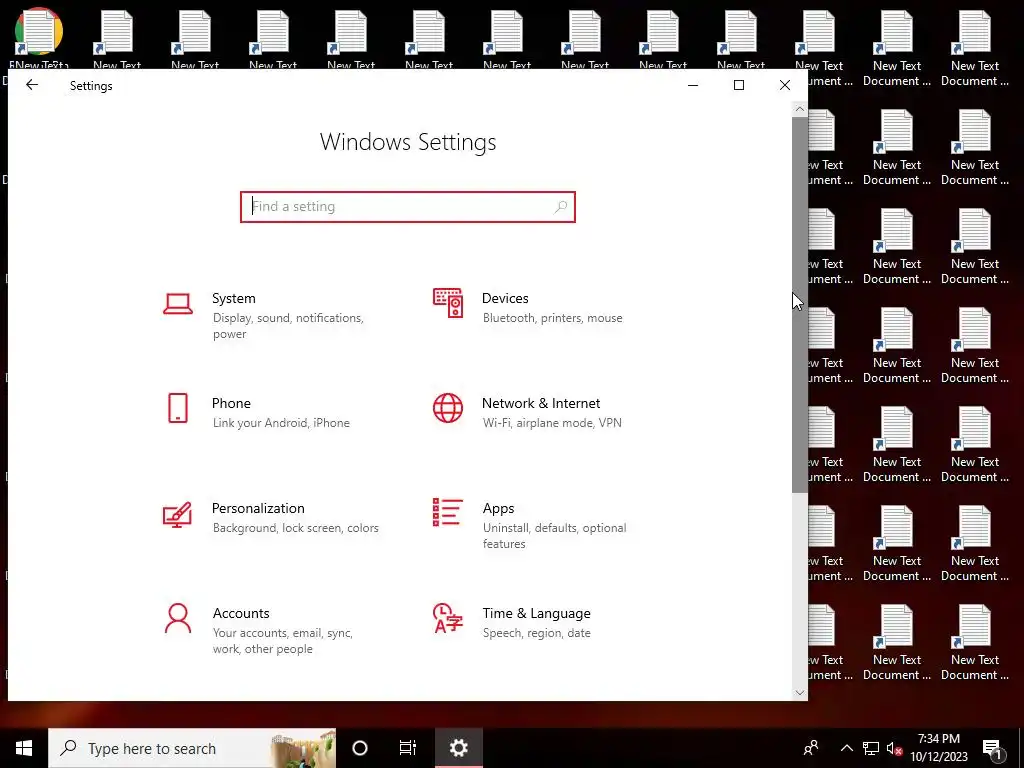The image size is (1024, 768).
Task: Show hidden tray icons chevron
Action: tap(846, 748)
